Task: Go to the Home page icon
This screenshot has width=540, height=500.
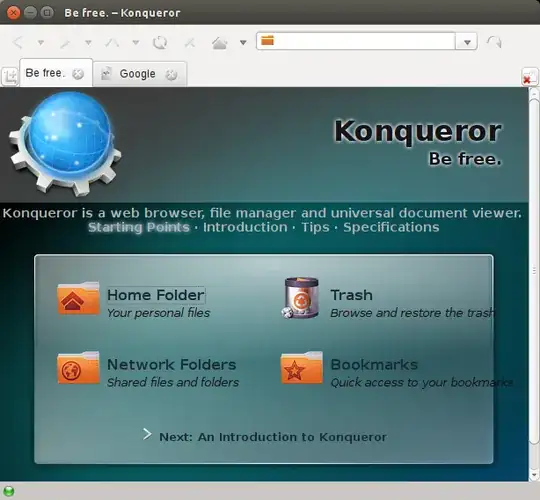Action: pos(219,43)
